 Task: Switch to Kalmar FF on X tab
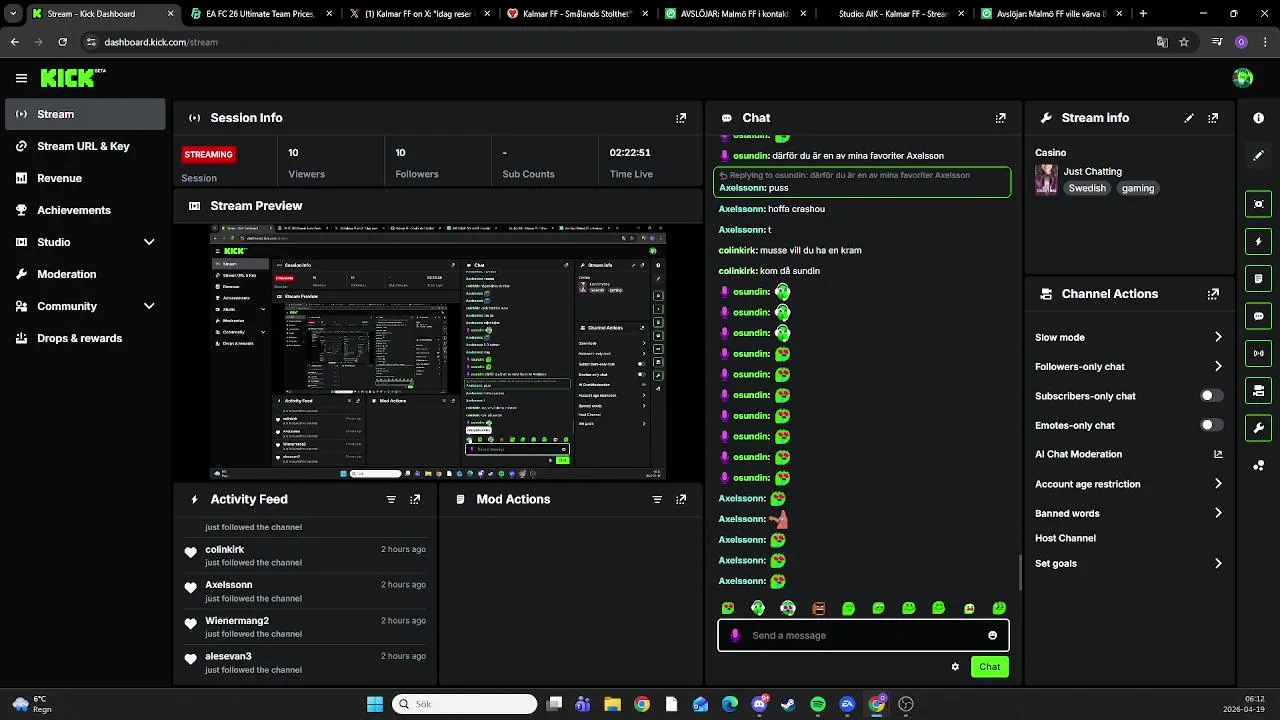point(417,14)
